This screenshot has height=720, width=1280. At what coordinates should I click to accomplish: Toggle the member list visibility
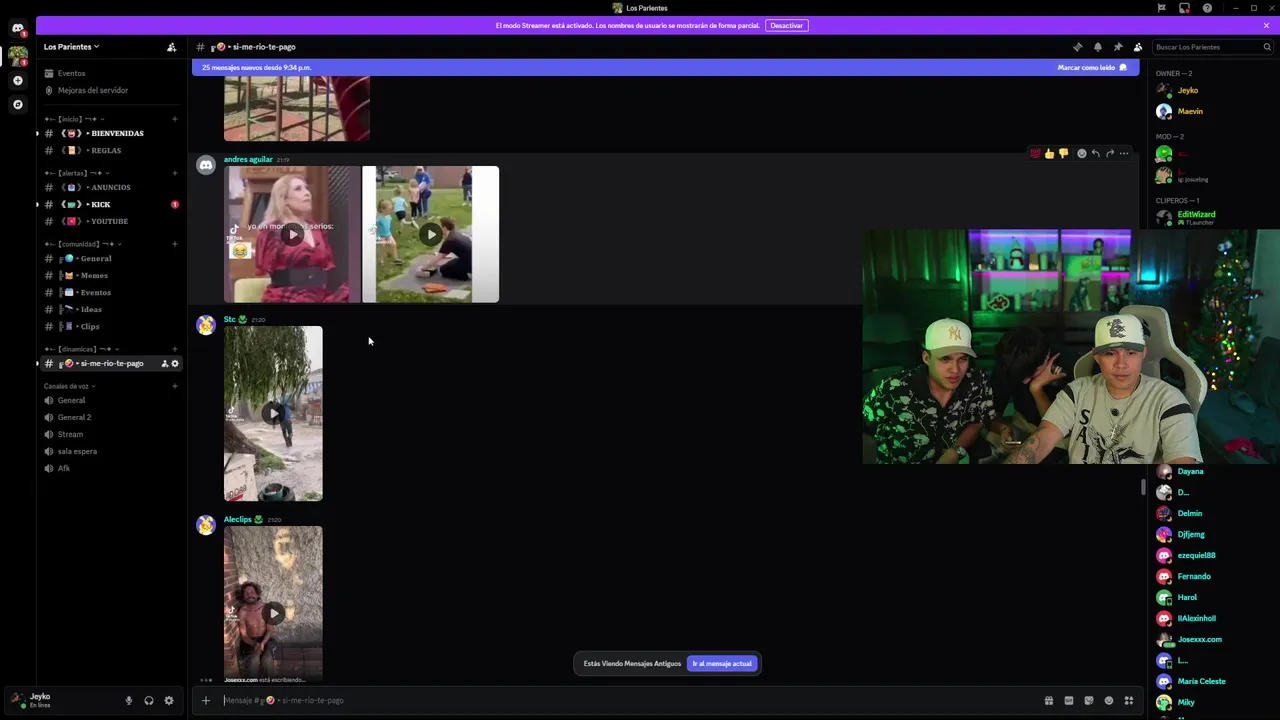click(x=1137, y=47)
